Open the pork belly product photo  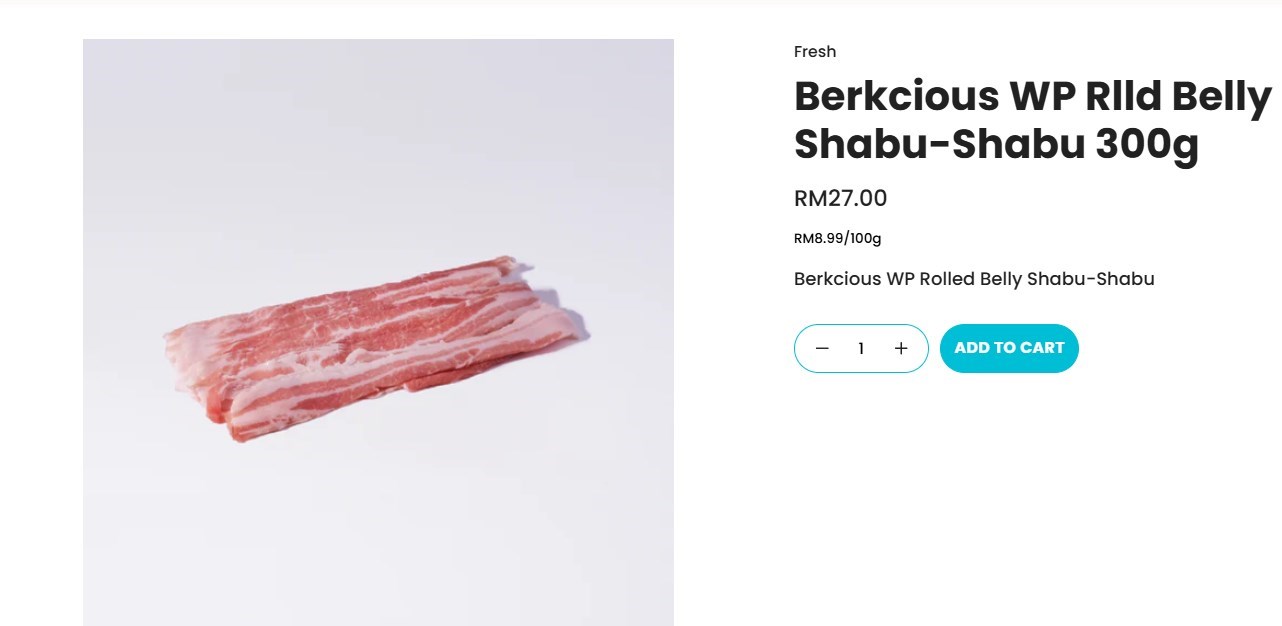tap(378, 332)
